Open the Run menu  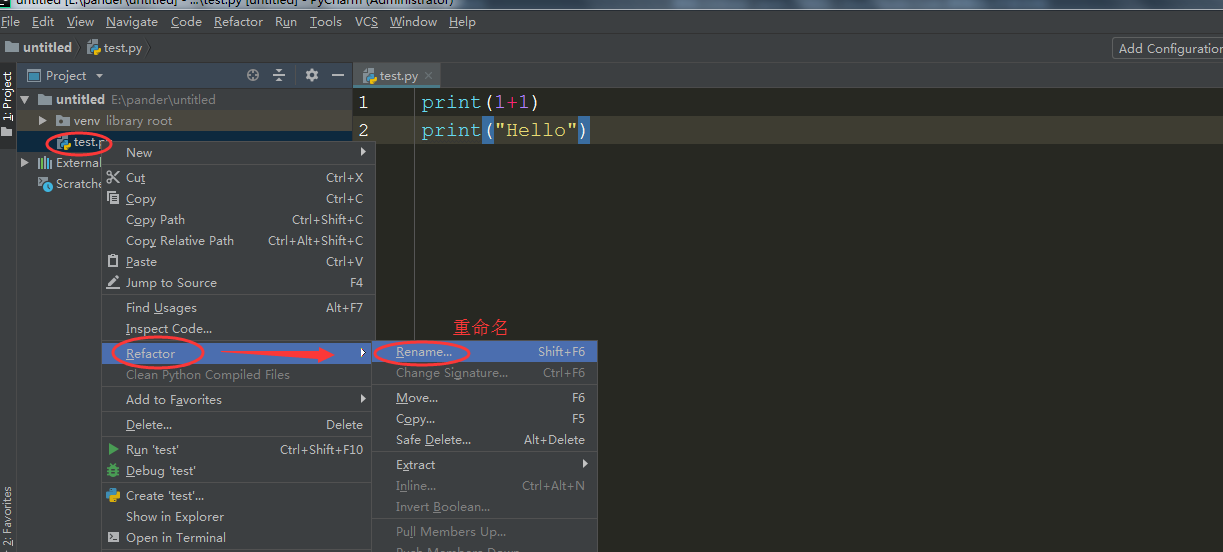286,21
